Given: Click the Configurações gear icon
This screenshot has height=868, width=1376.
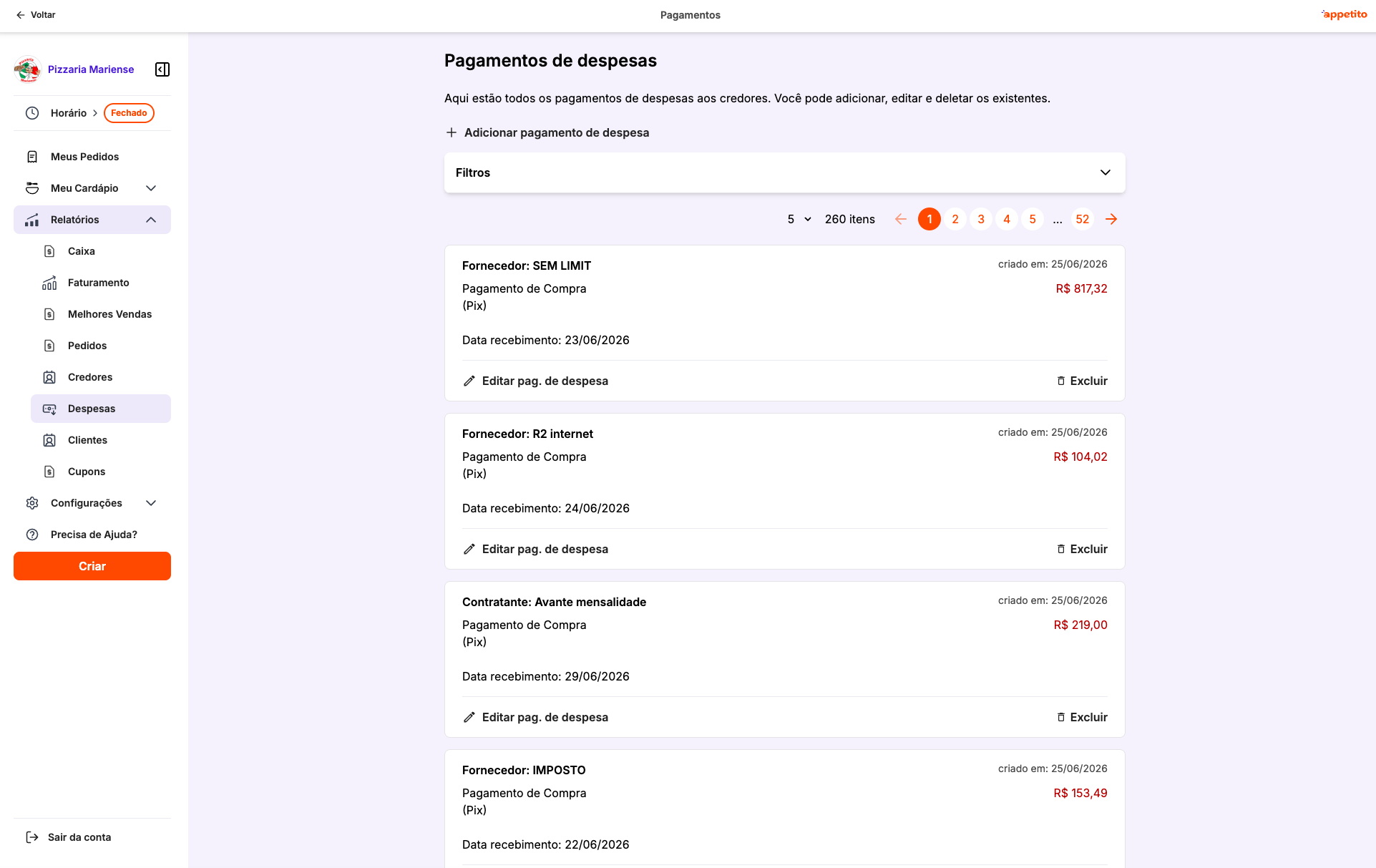Looking at the screenshot, I should [32, 503].
